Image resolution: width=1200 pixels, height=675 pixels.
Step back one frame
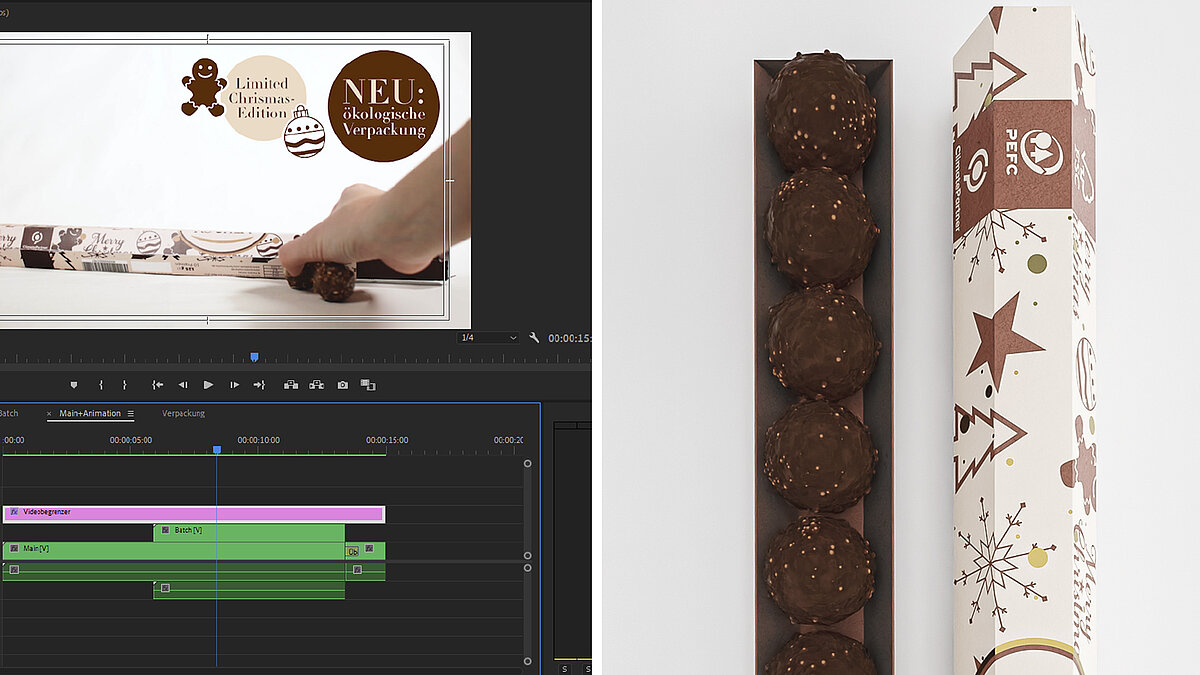click(183, 385)
